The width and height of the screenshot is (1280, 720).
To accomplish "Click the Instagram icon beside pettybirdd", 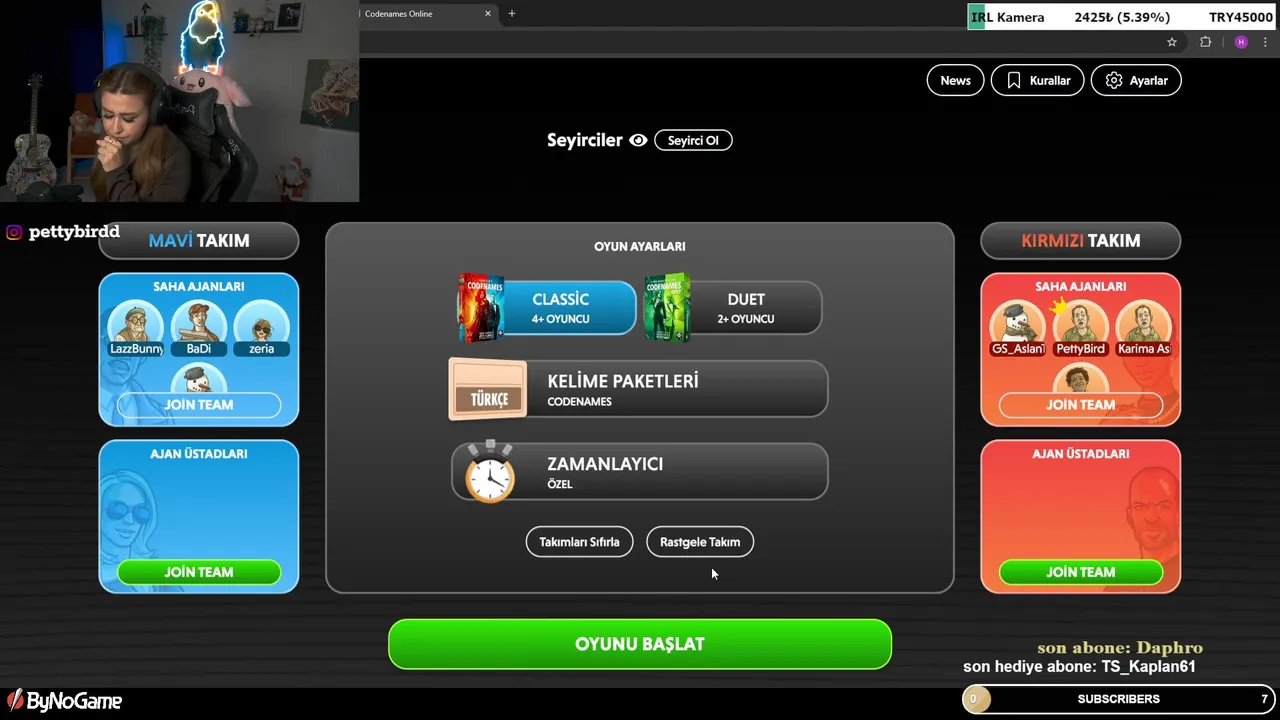I will click(14, 232).
